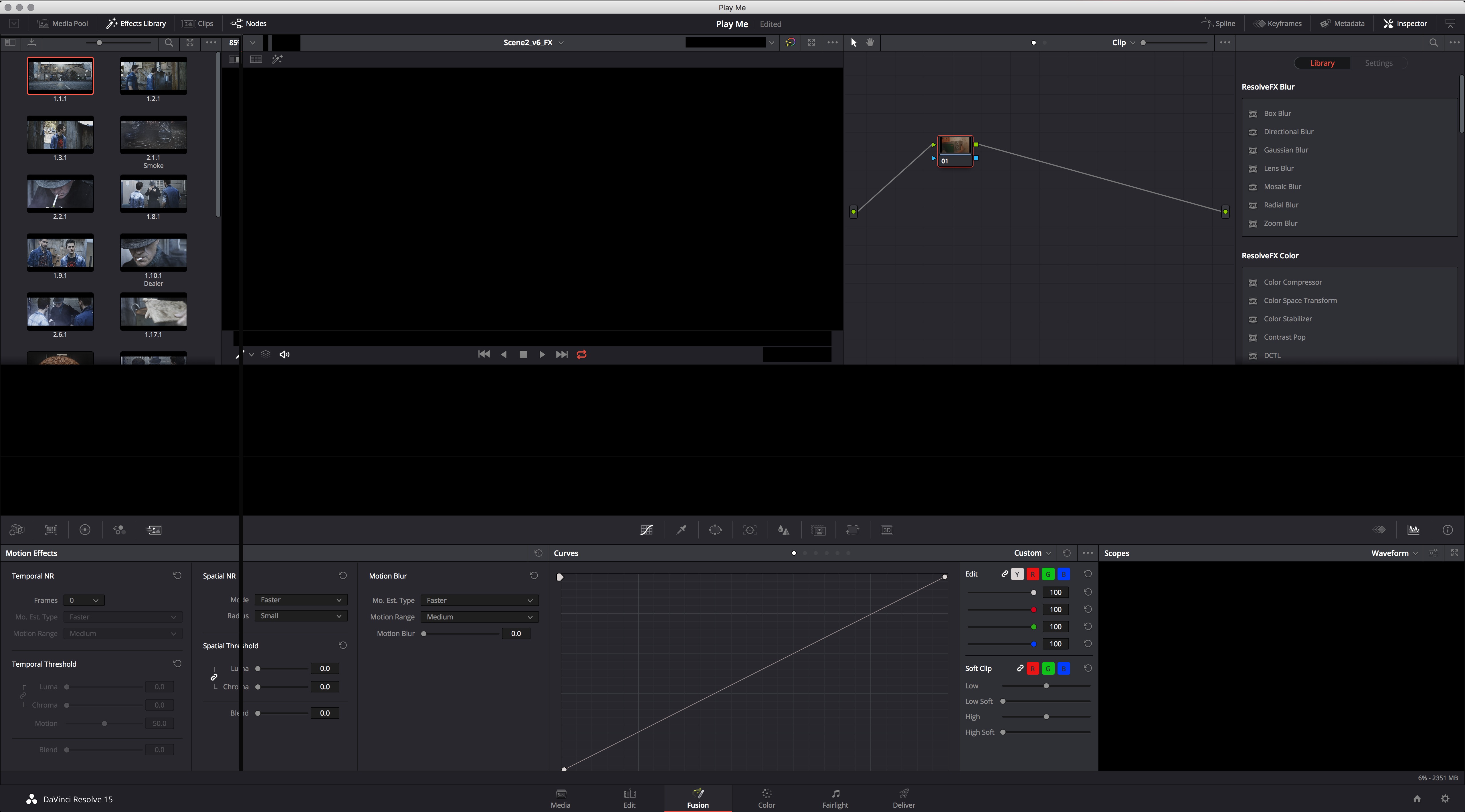Image resolution: width=1465 pixels, height=812 pixels.
Task: Toggle Spatial Threshold luma-chroma link
Action: click(214, 677)
